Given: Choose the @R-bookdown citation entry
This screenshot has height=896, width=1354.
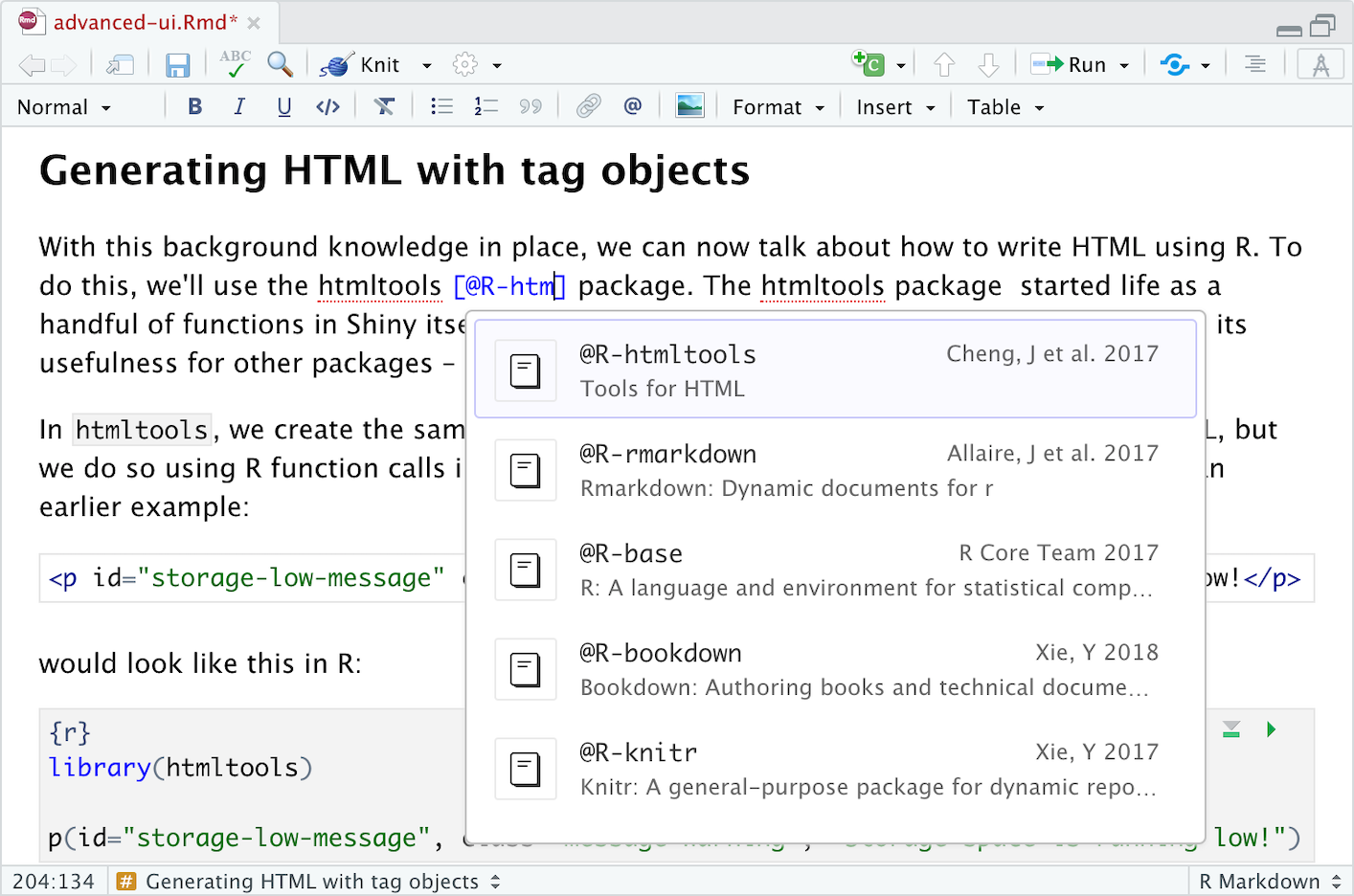Looking at the screenshot, I should click(x=835, y=669).
